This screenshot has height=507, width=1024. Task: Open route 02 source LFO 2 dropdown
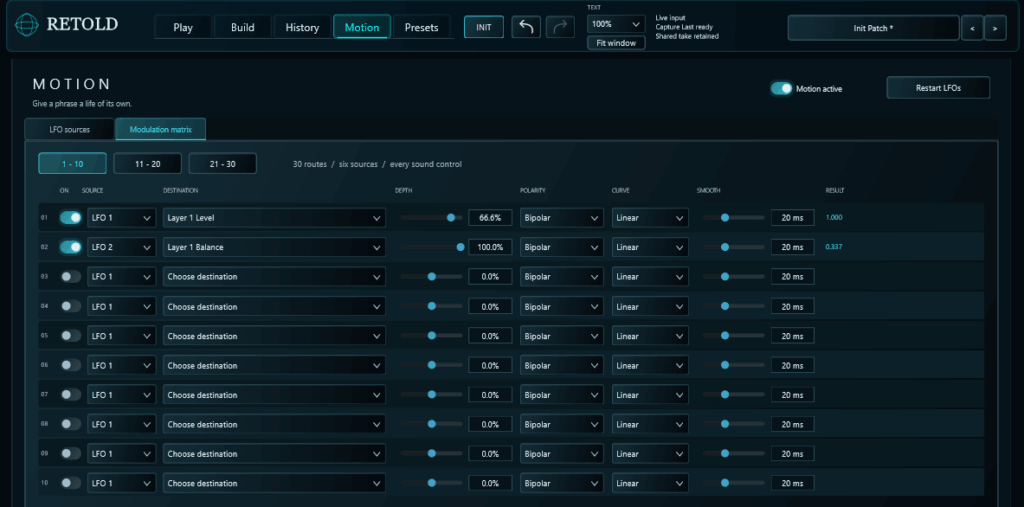[x=121, y=247]
